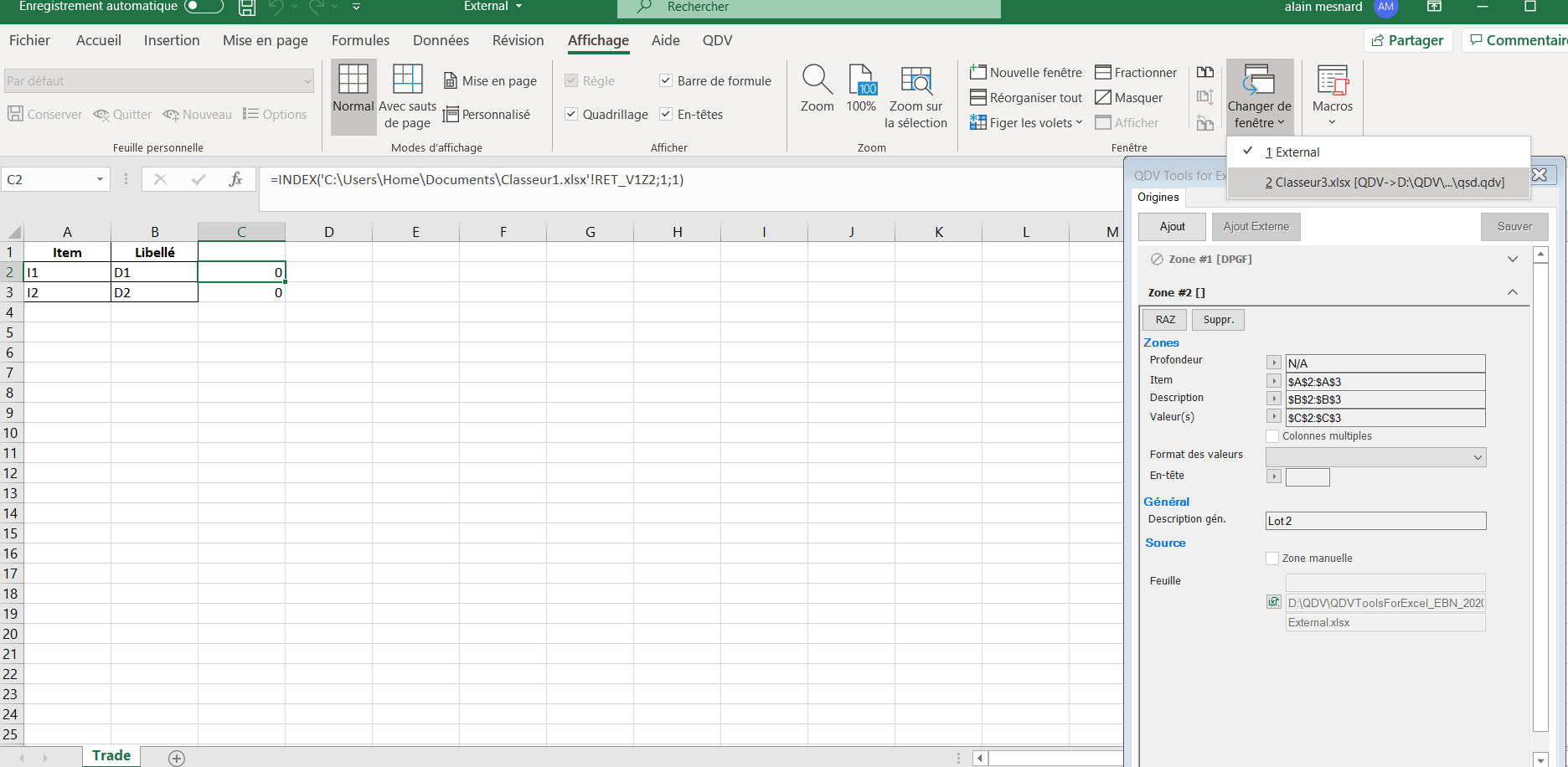The image size is (1568, 767).
Task: Click the Ajout Externe button
Action: pyautogui.click(x=1256, y=227)
